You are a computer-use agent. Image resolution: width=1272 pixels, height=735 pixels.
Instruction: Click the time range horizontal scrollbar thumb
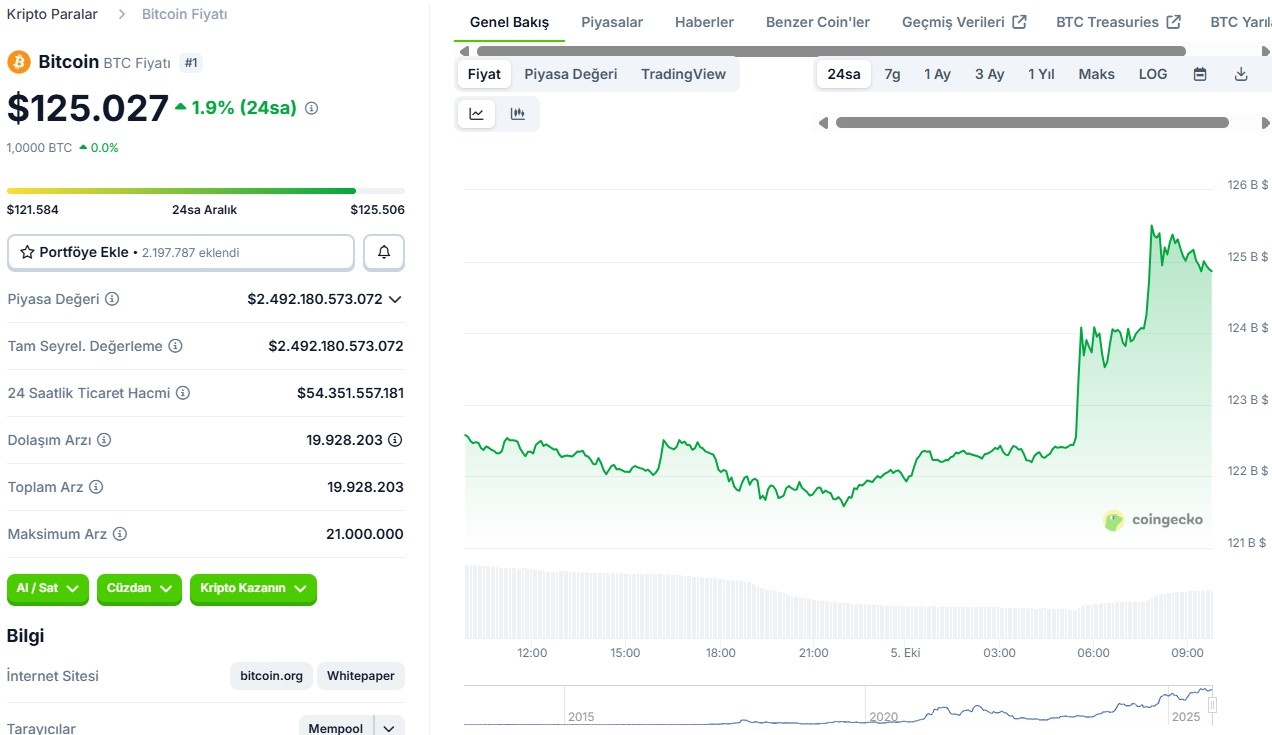click(1032, 123)
